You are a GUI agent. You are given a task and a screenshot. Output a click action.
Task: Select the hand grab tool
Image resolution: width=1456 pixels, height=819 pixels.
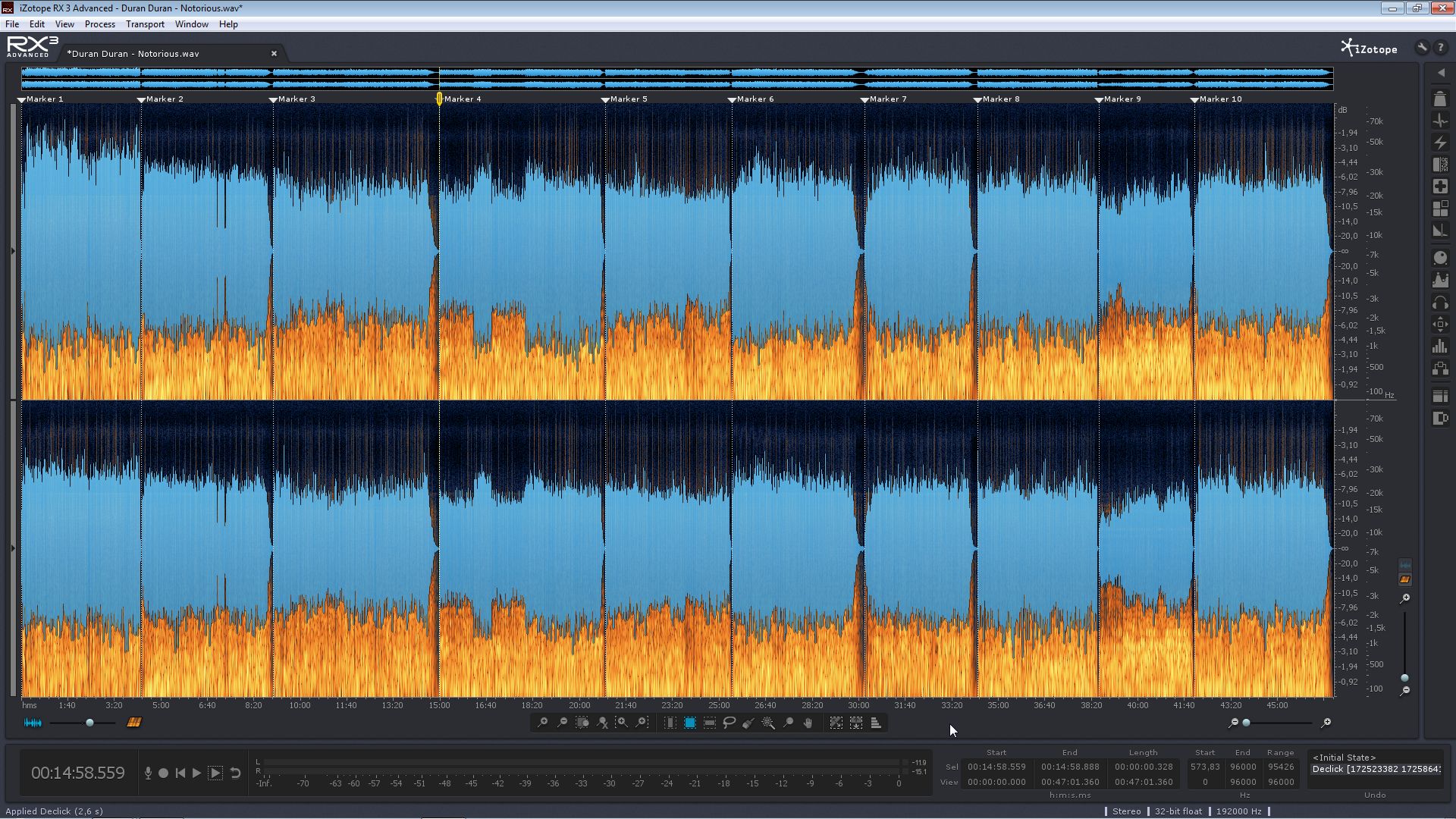pyautogui.click(x=808, y=723)
